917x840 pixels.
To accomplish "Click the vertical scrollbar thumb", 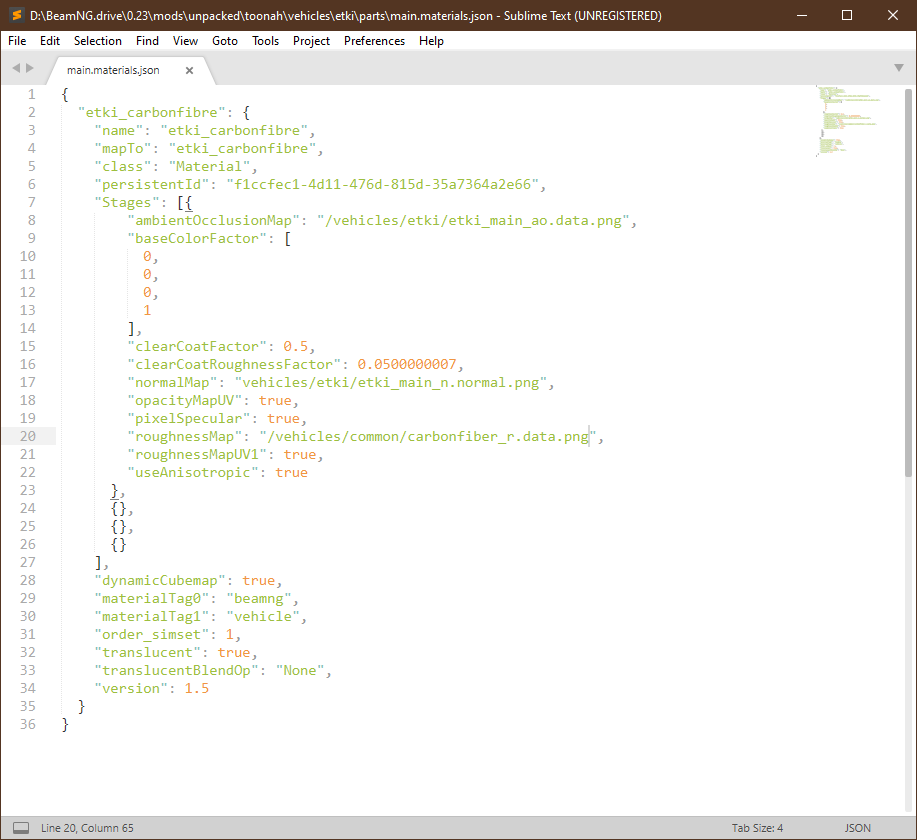I will (x=908, y=282).
